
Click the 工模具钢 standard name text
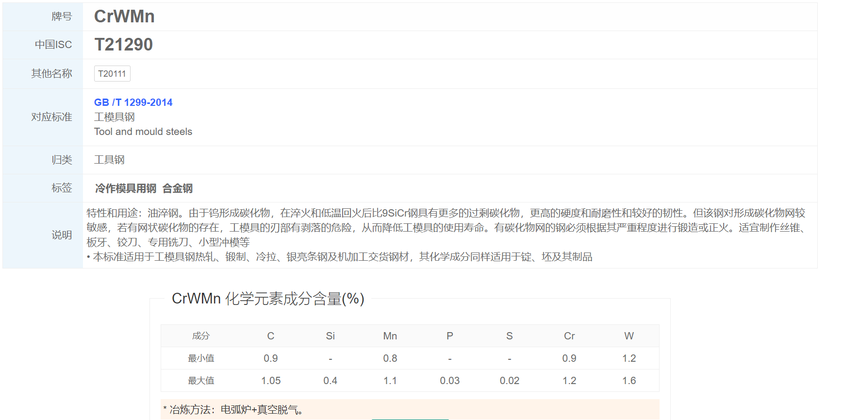[114, 117]
